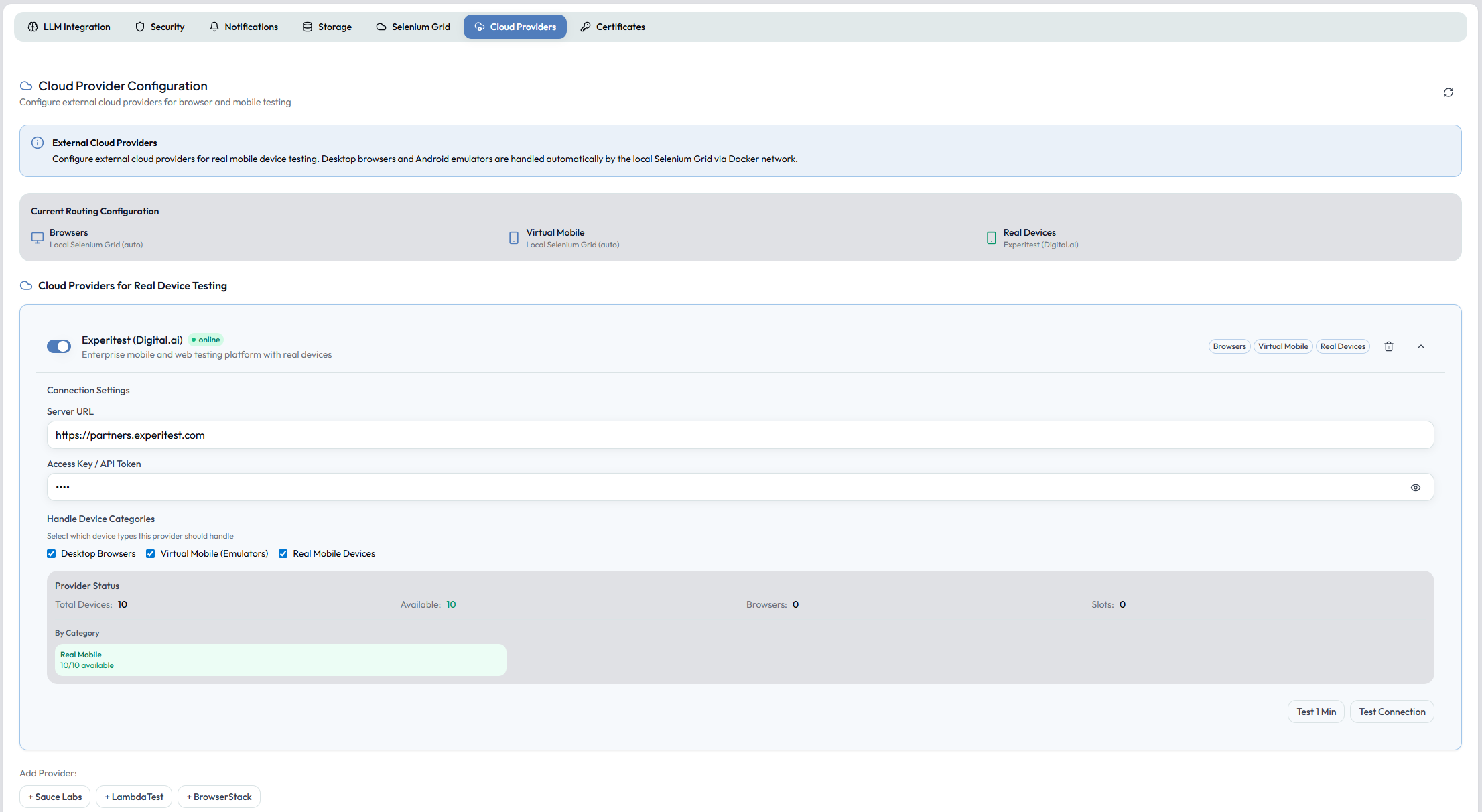Click the 'Available: 10' status value
Viewport: 1482px width, 812px height.
(x=428, y=604)
